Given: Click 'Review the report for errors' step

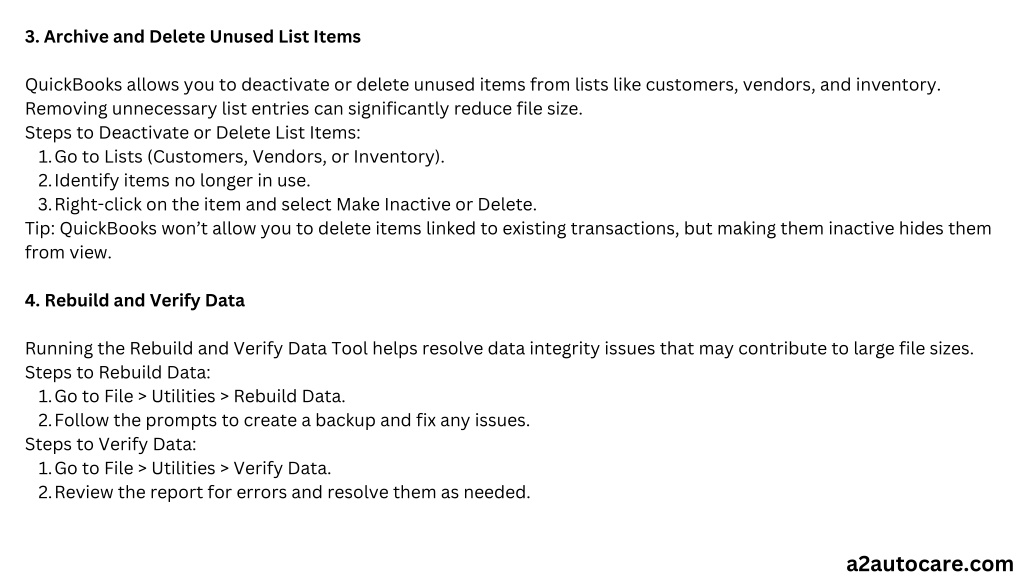Looking at the screenshot, I should [292, 492].
